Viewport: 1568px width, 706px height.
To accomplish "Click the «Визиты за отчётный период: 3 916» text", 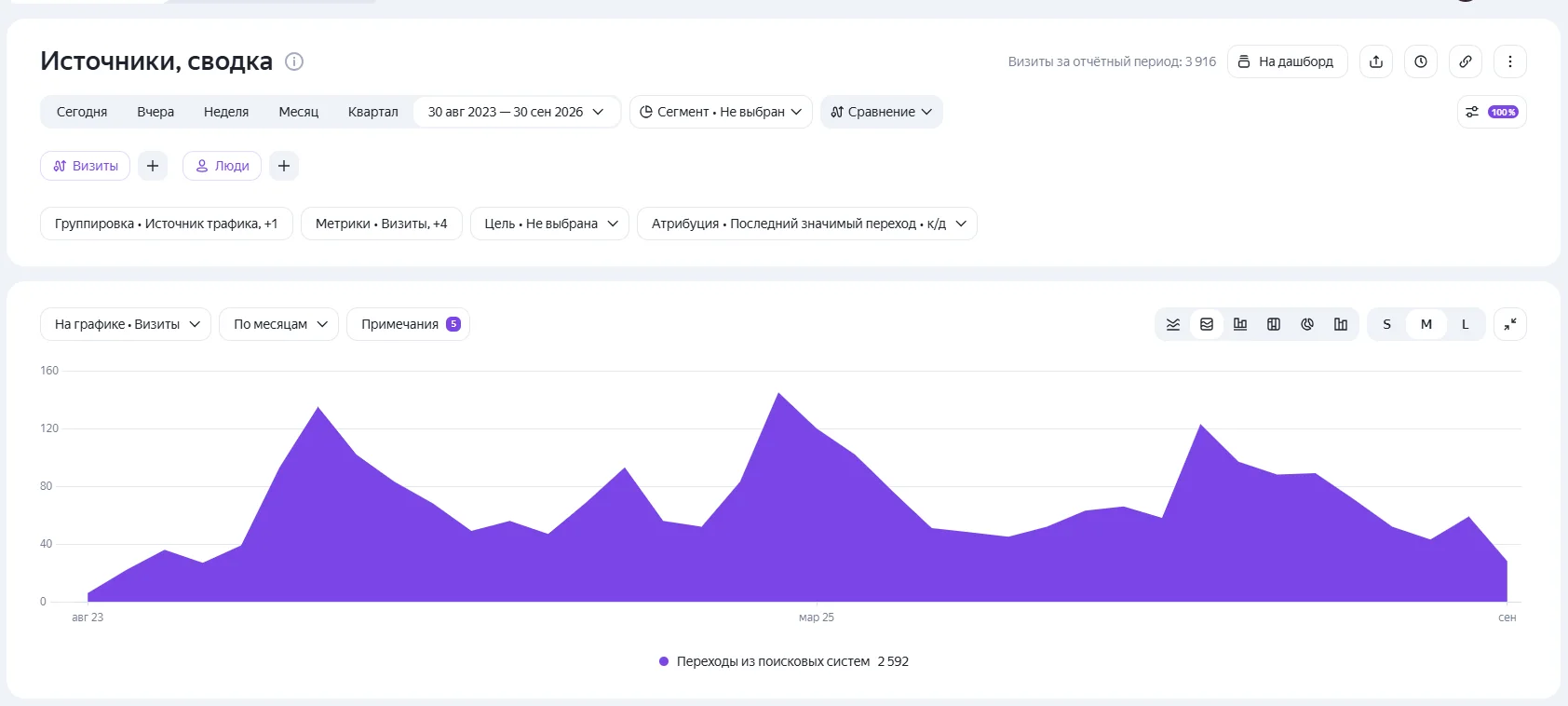I will tap(1112, 61).
